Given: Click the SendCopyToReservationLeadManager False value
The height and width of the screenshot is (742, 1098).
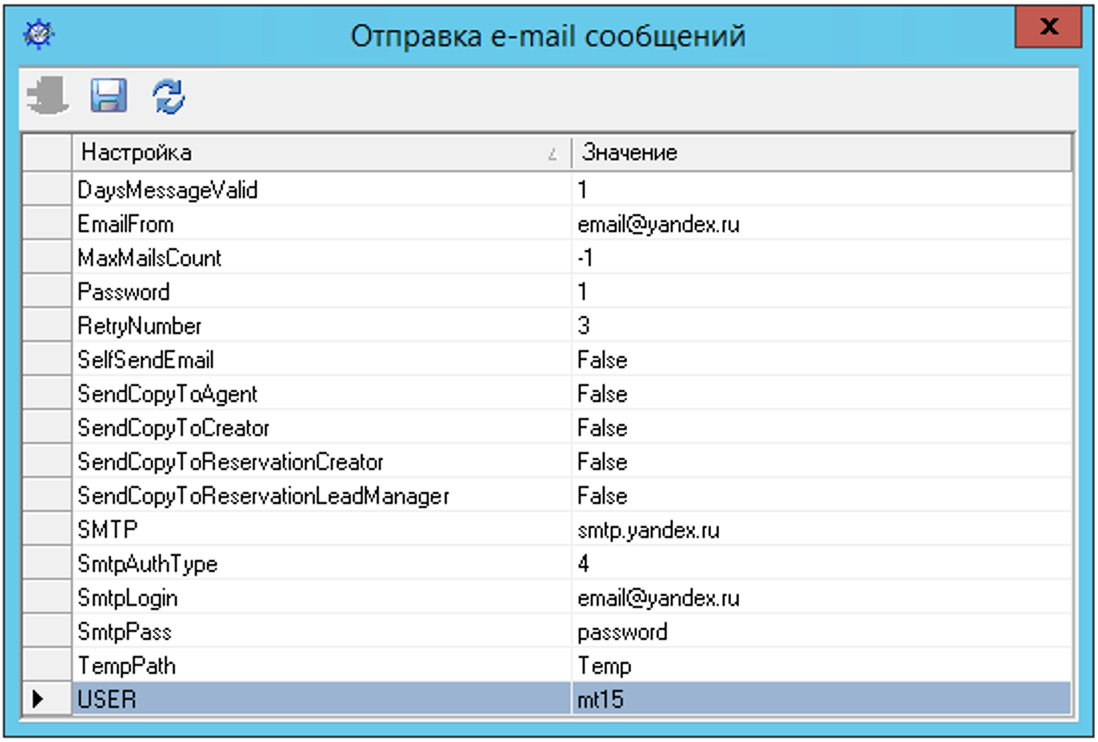Looking at the screenshot, I should click(x=602, y=496).
